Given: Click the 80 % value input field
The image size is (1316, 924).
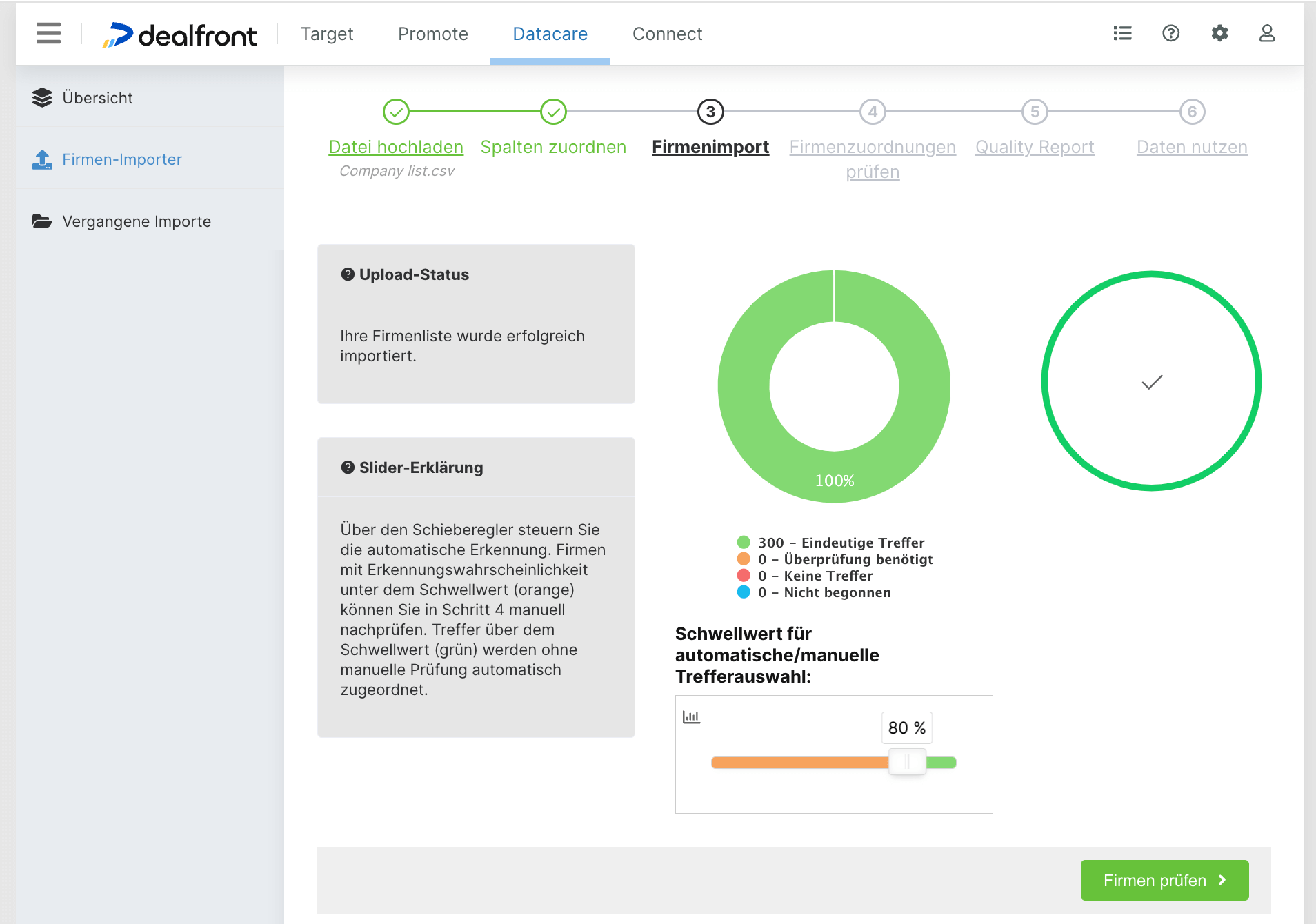Looking at the screenshot, I should tap(906, 727).
